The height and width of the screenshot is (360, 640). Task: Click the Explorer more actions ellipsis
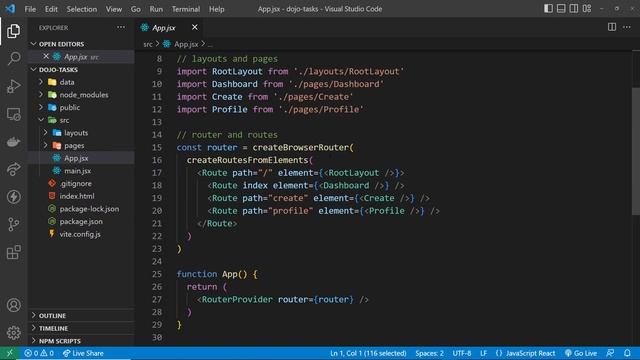pyautogui.click(x=121, y=27)
